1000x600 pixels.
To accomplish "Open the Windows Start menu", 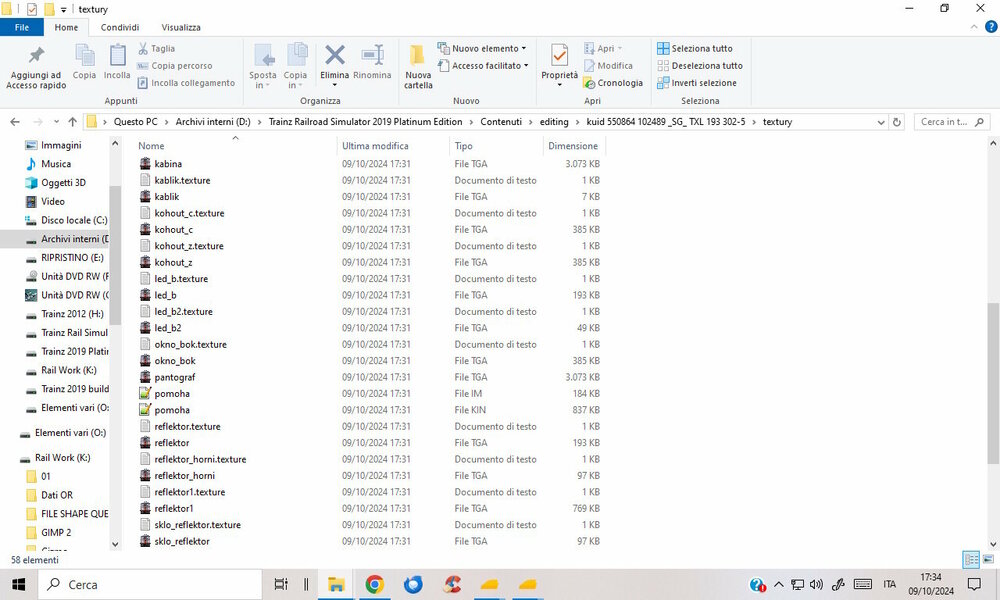I will [18, 584].
